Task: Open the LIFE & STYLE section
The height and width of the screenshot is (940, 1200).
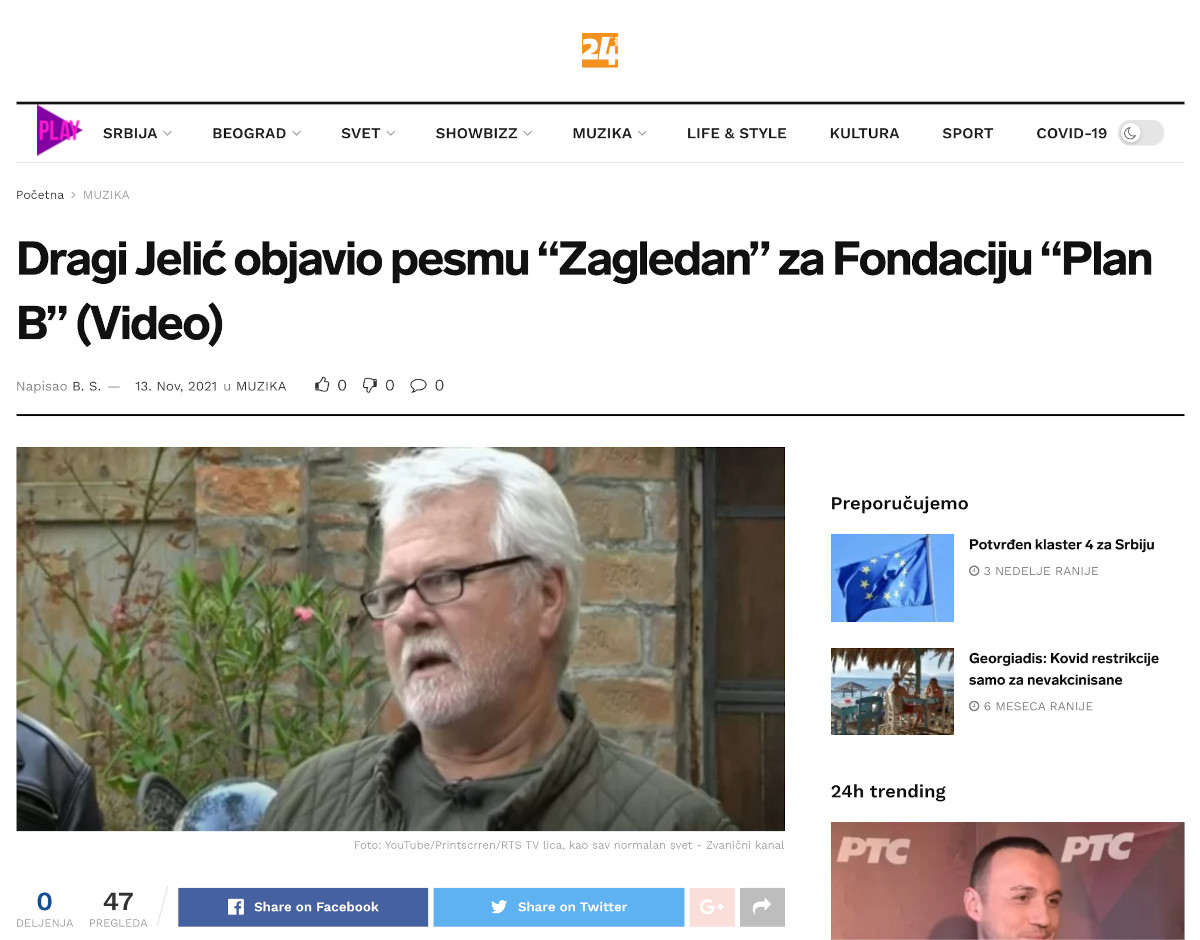Action: 737,133
